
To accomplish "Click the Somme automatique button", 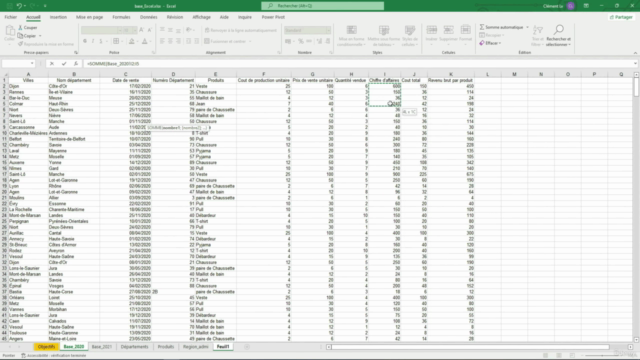I will [502, 27].
